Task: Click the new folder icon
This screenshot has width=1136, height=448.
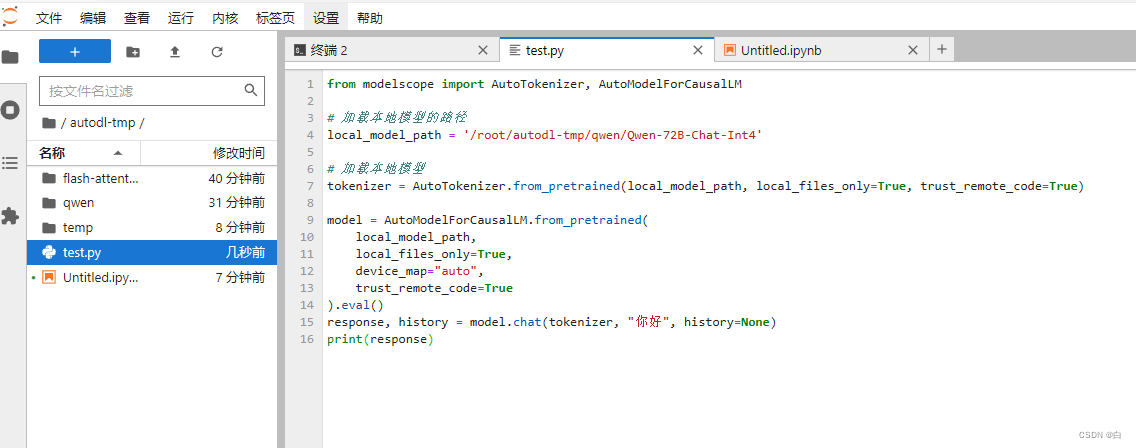Action: 133,51
